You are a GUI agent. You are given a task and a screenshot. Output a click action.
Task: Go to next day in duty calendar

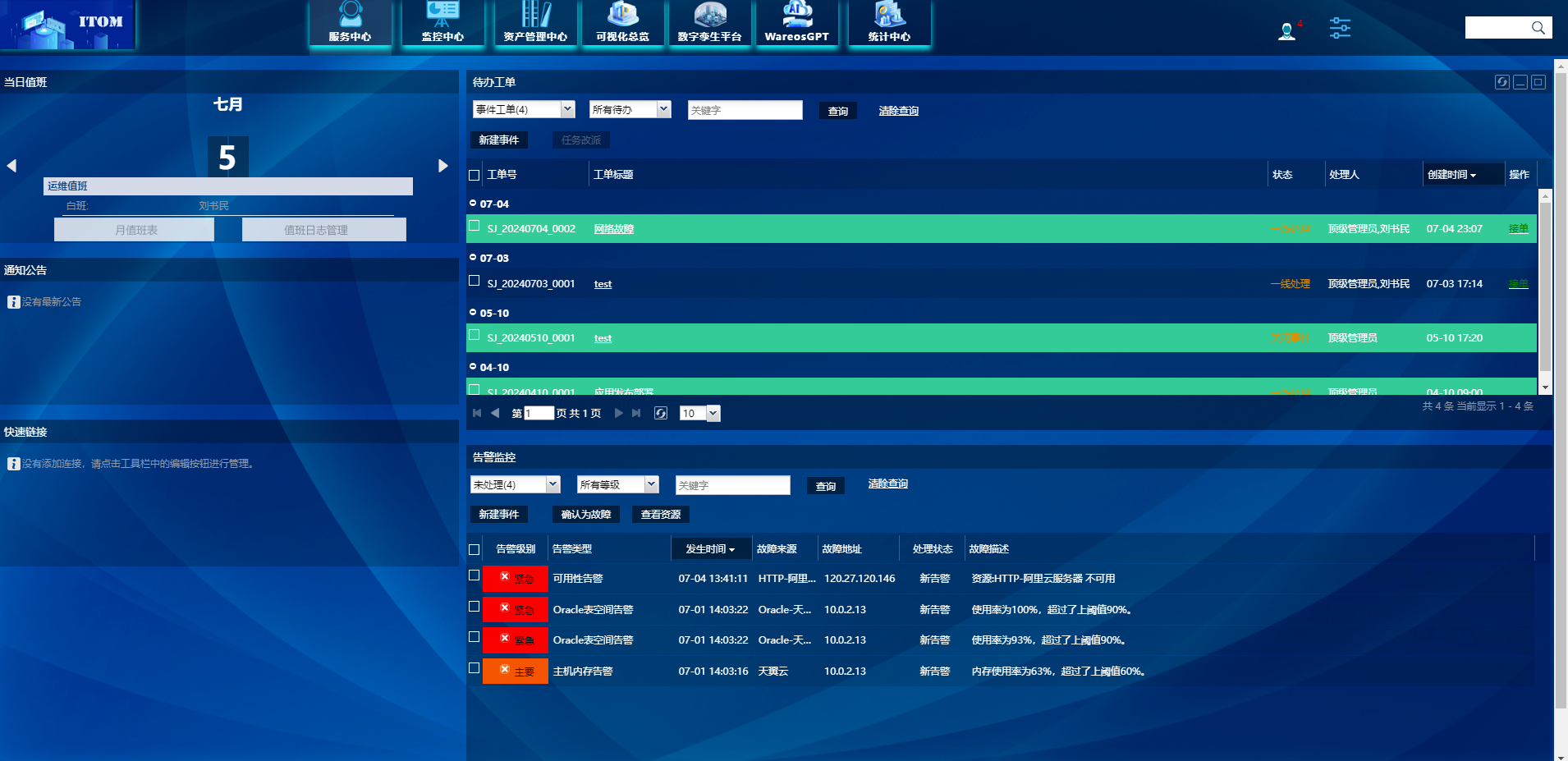pyautogui.click(x=442, y=166)
